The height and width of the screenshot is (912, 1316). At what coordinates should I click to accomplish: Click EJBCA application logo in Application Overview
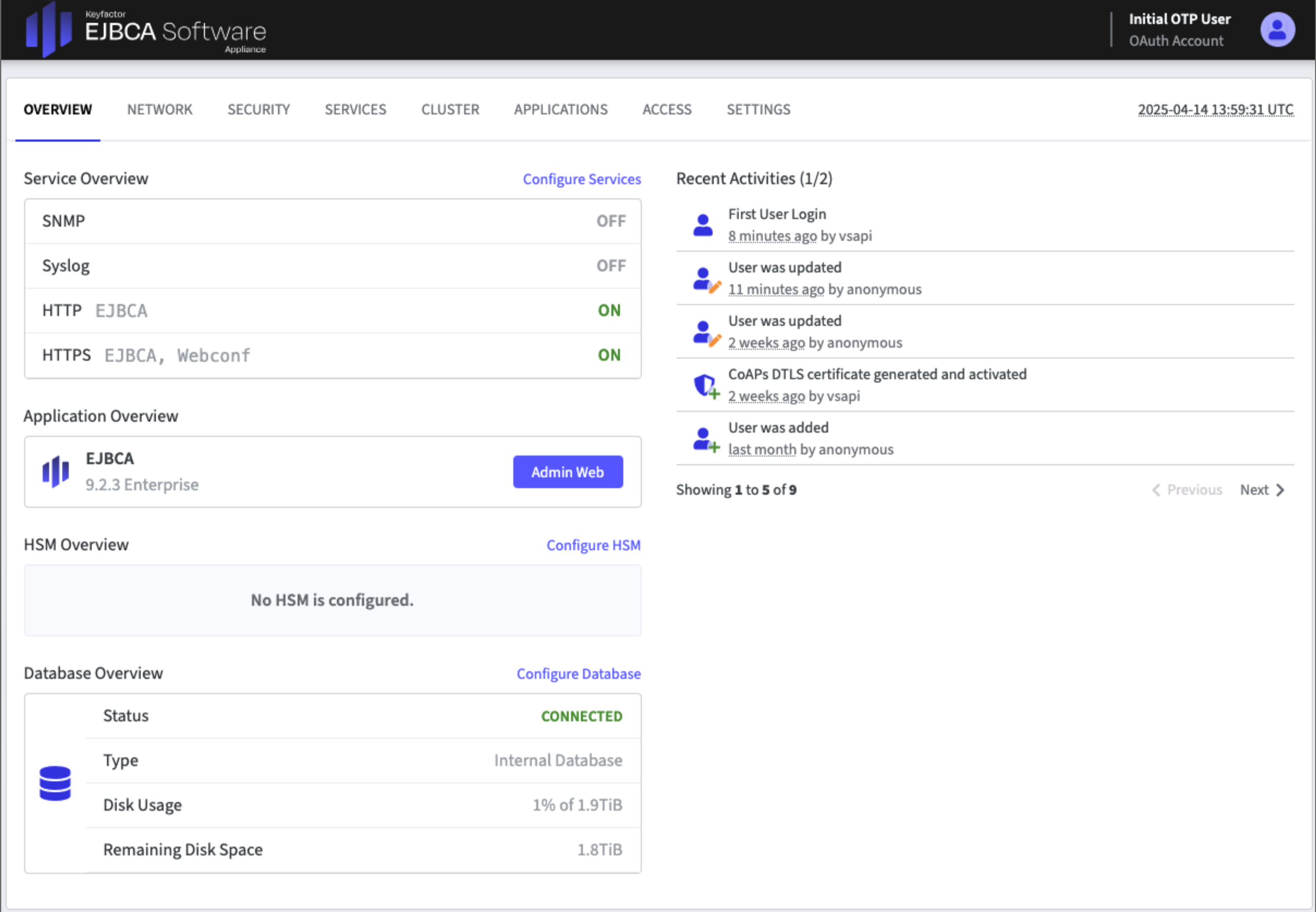click(56, 471)
